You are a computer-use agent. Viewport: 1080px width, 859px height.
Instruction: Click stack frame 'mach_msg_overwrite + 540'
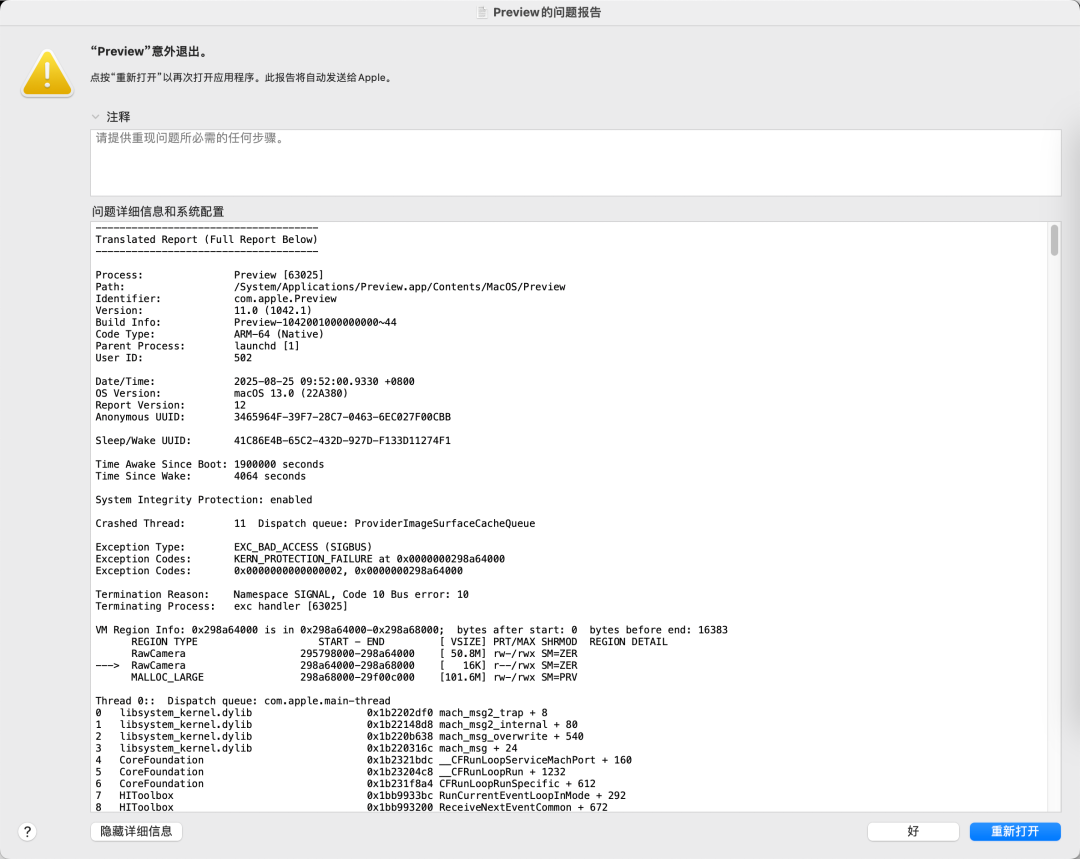(x=511, y=736)
